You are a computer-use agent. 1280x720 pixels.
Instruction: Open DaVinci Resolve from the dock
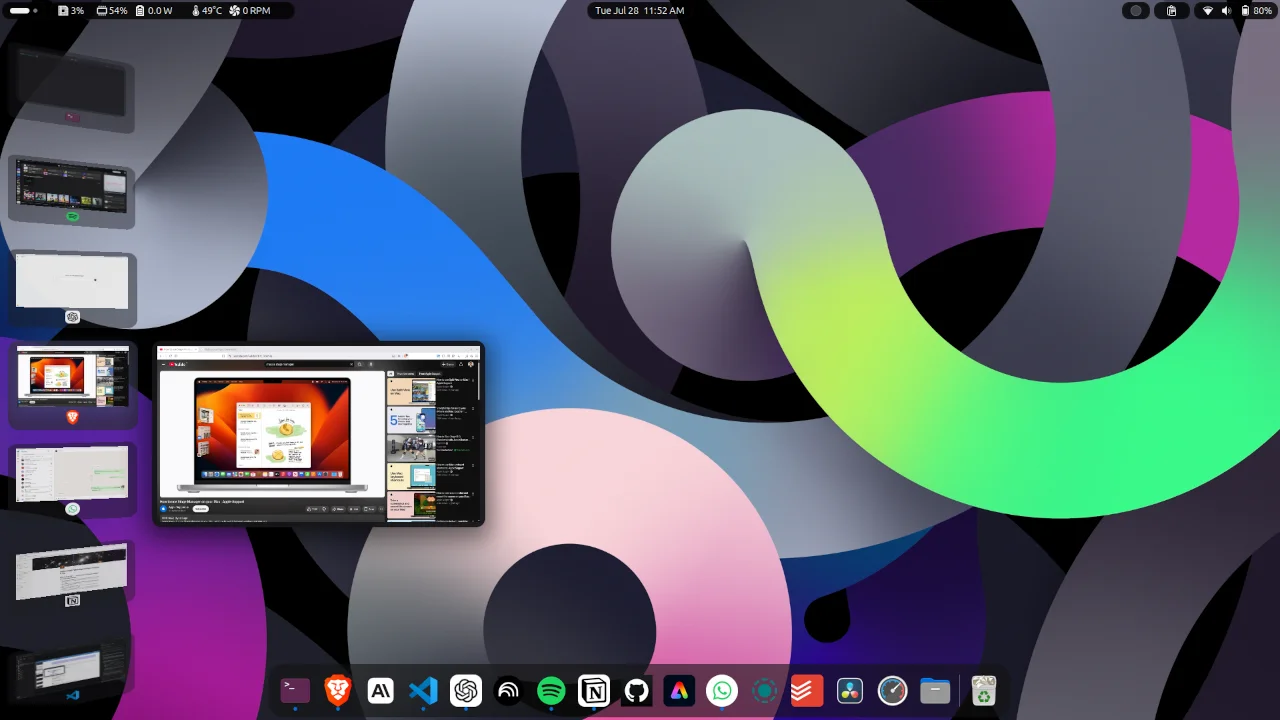[x=850, y=690]
